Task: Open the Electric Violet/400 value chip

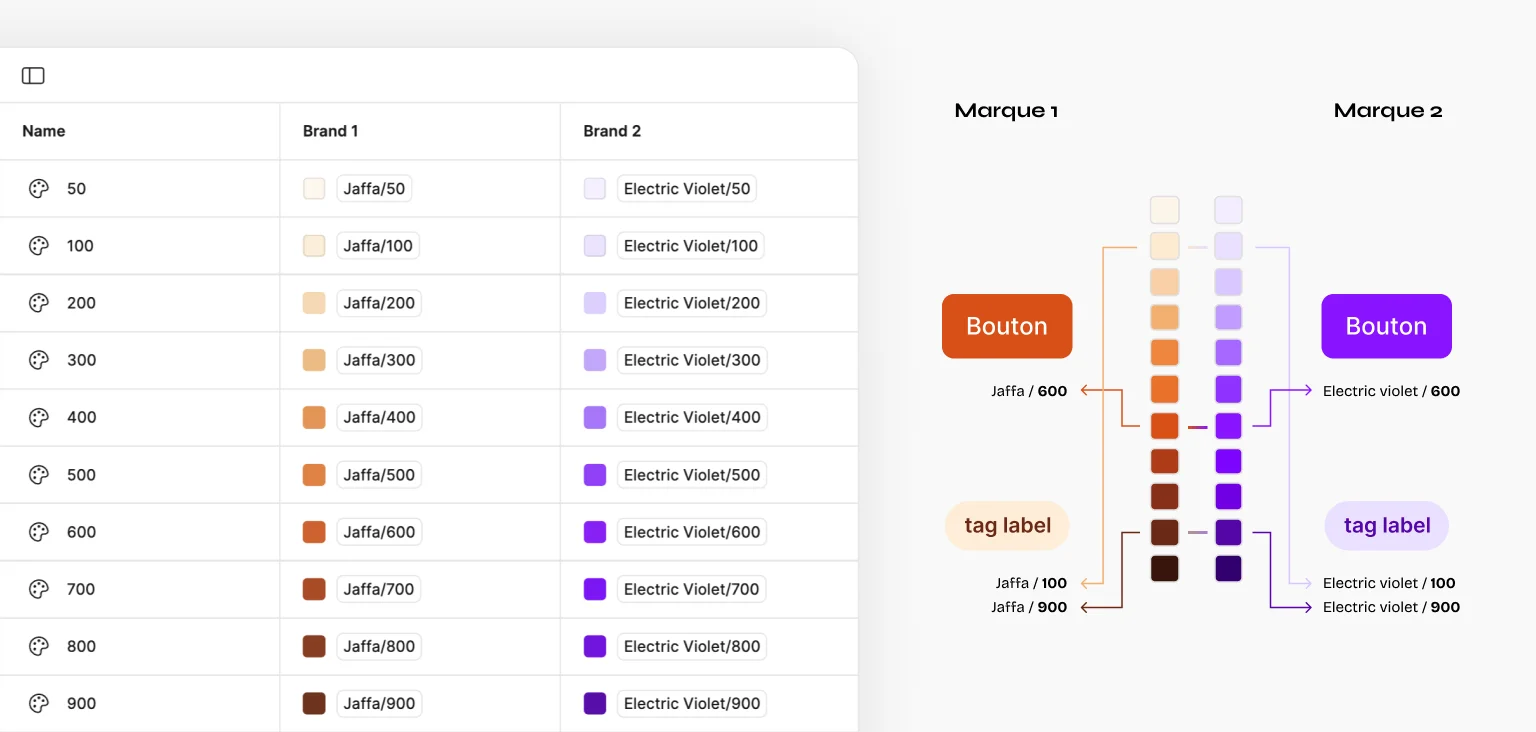Action: pos(692,417)
